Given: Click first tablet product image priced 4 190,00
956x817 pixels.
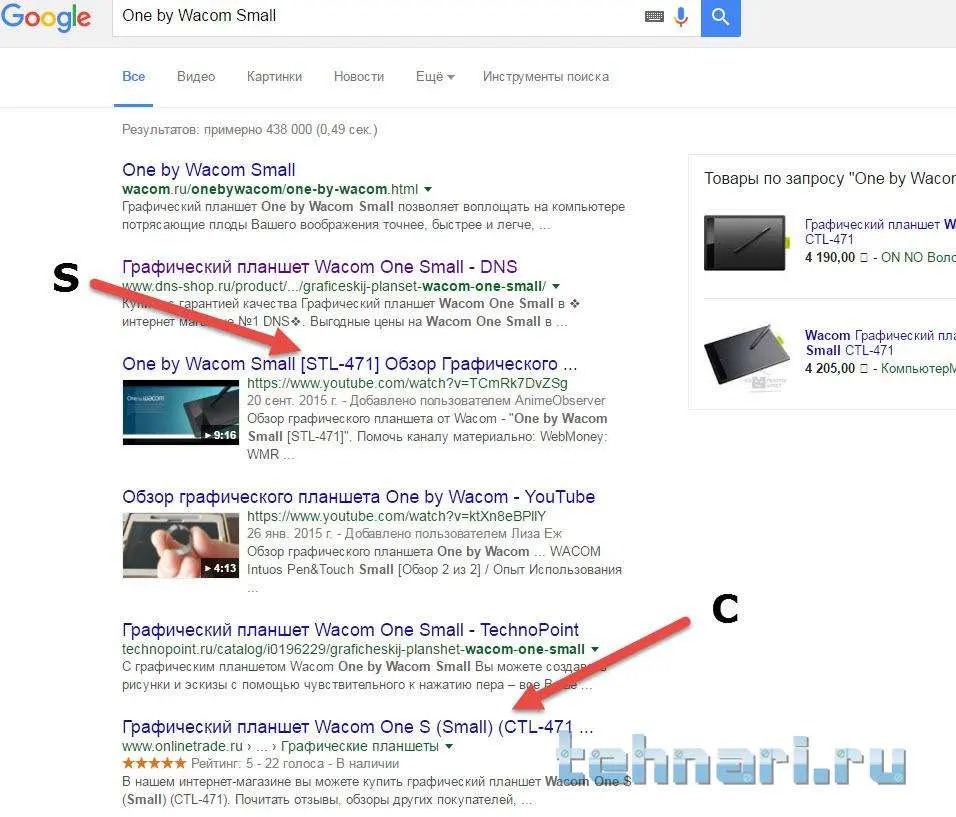Looking at the screenshot, I should point(745,242).
